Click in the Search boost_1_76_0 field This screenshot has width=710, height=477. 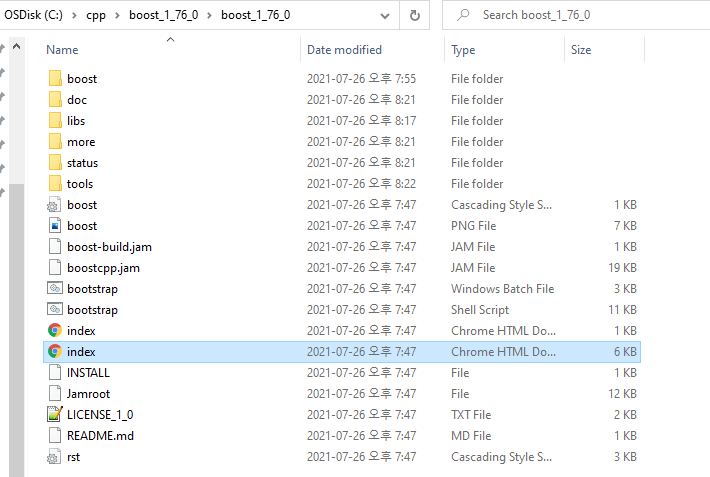pyautogui.click(x=576, y=15)
